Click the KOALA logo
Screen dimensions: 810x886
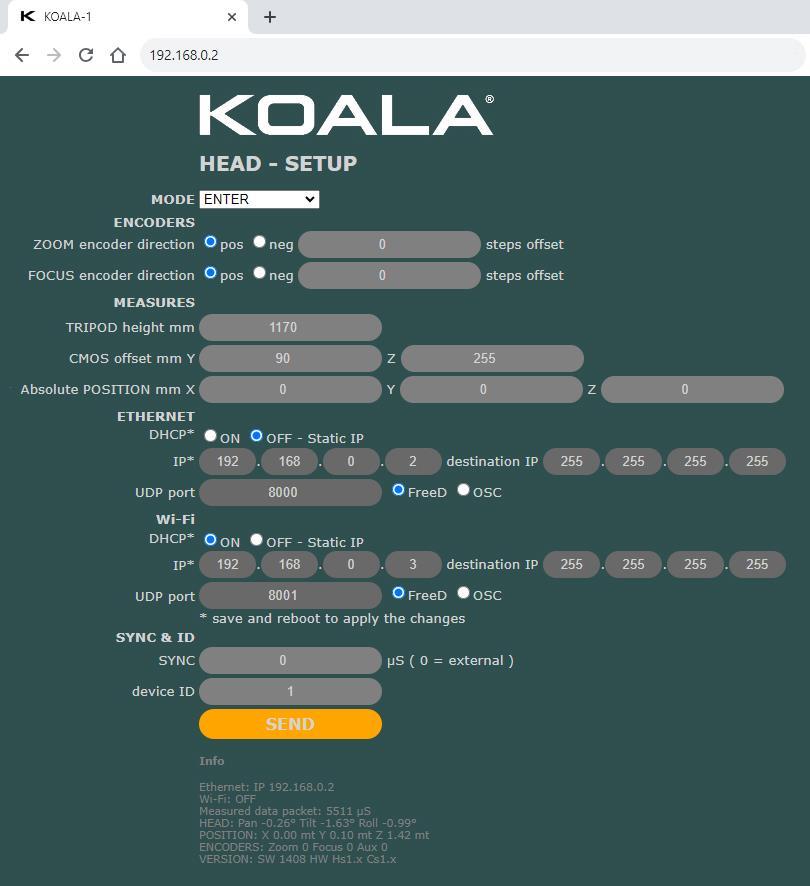point(346,115)
